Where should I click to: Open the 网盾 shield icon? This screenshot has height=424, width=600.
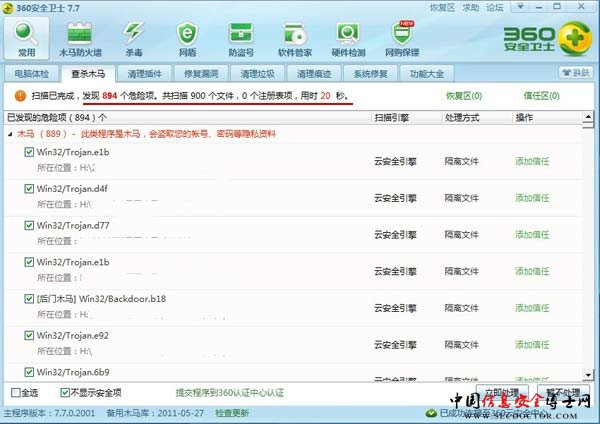coord(187,38)
